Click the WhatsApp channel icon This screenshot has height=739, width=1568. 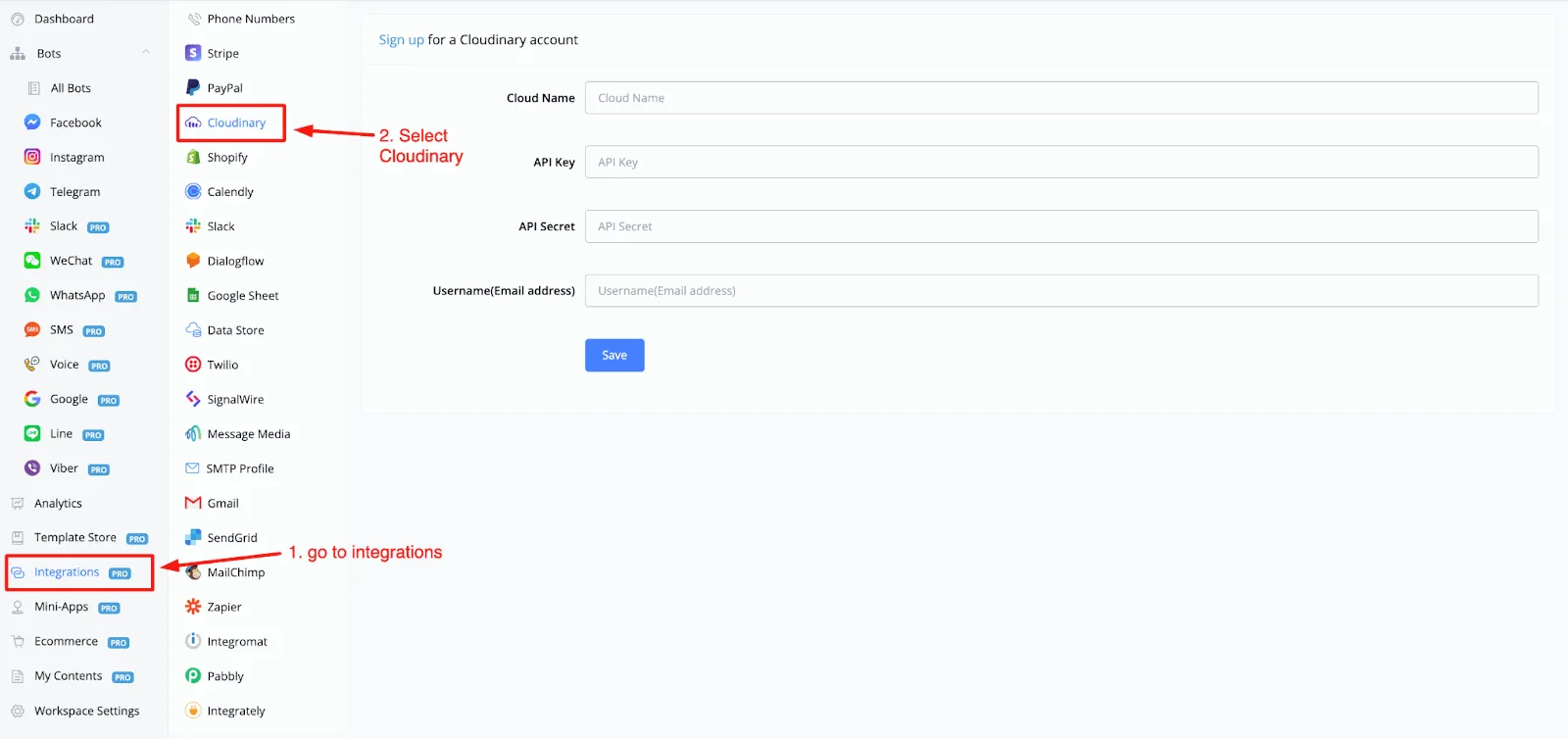coord(32,295)
